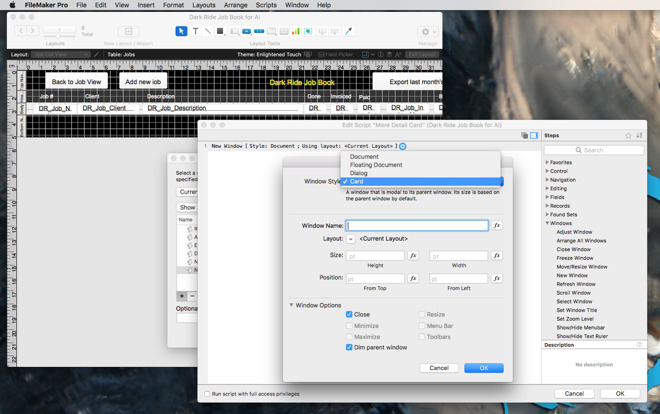Toggle the Toolbars checkbox
This screenshot has height=414, width=660.
(421, 337)
